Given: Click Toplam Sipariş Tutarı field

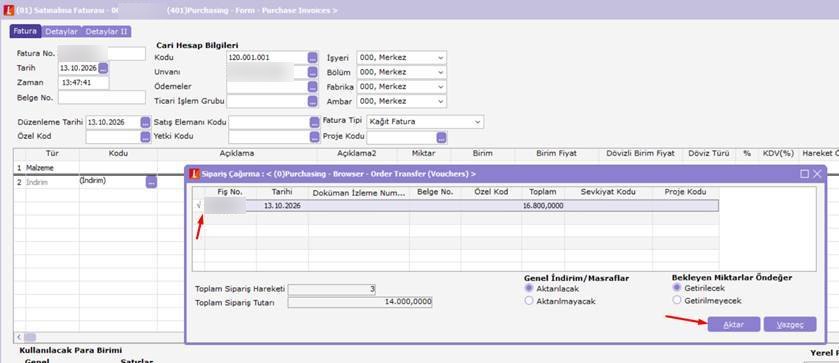Looking at the screenshot, I should tap(360, 302).
